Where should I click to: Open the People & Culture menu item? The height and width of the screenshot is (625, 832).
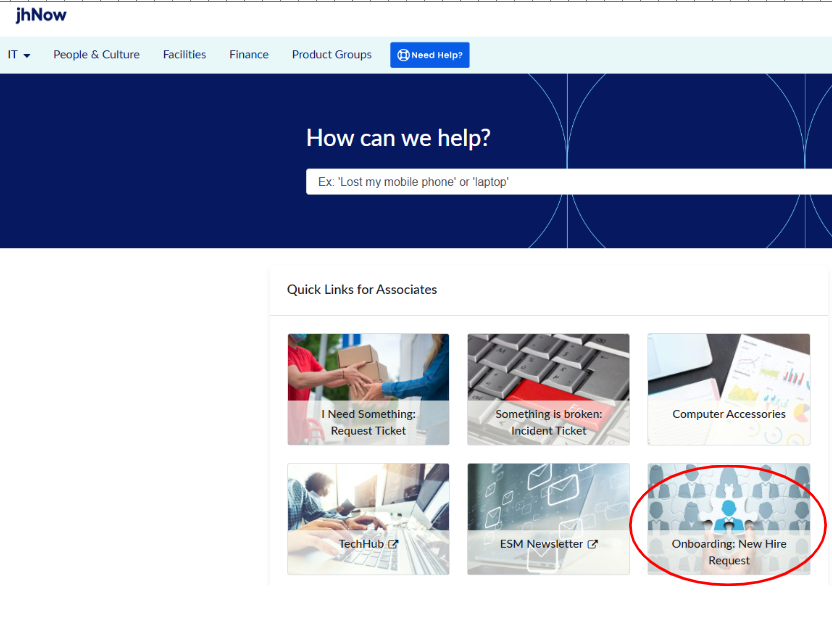[96, 55]
